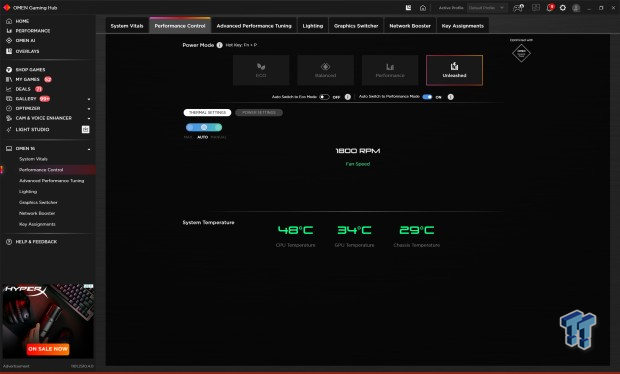Open MY GAMES library
The height and width of the screenshot is (374, 620).
(x=27, y=79)
